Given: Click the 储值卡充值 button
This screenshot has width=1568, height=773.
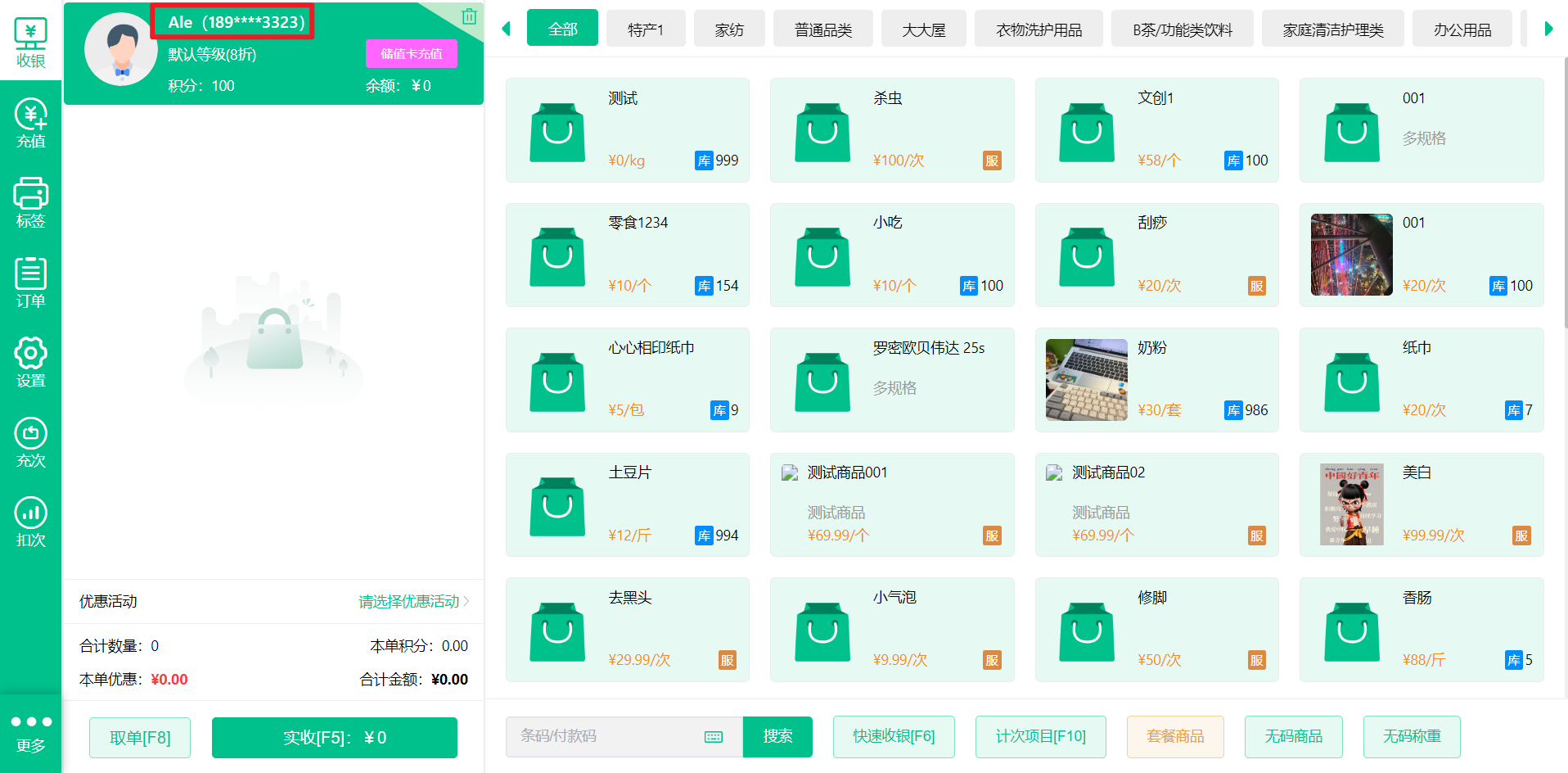Looking at the screenshot, I should point(412,54).
